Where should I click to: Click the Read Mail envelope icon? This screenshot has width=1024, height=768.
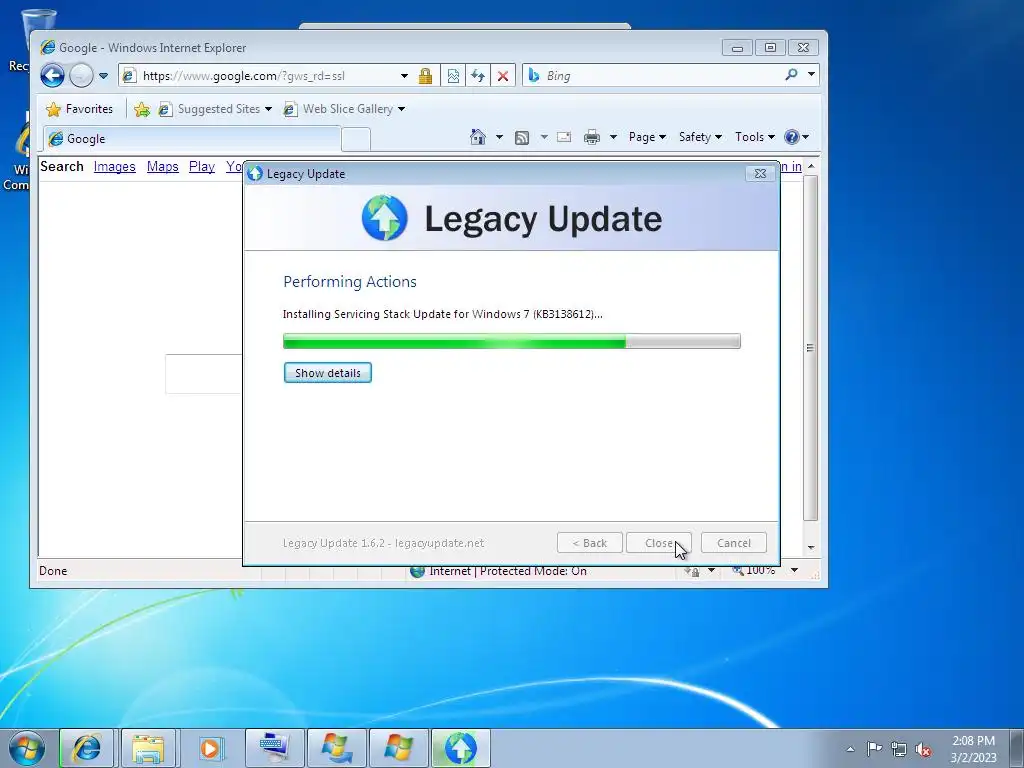564,137
